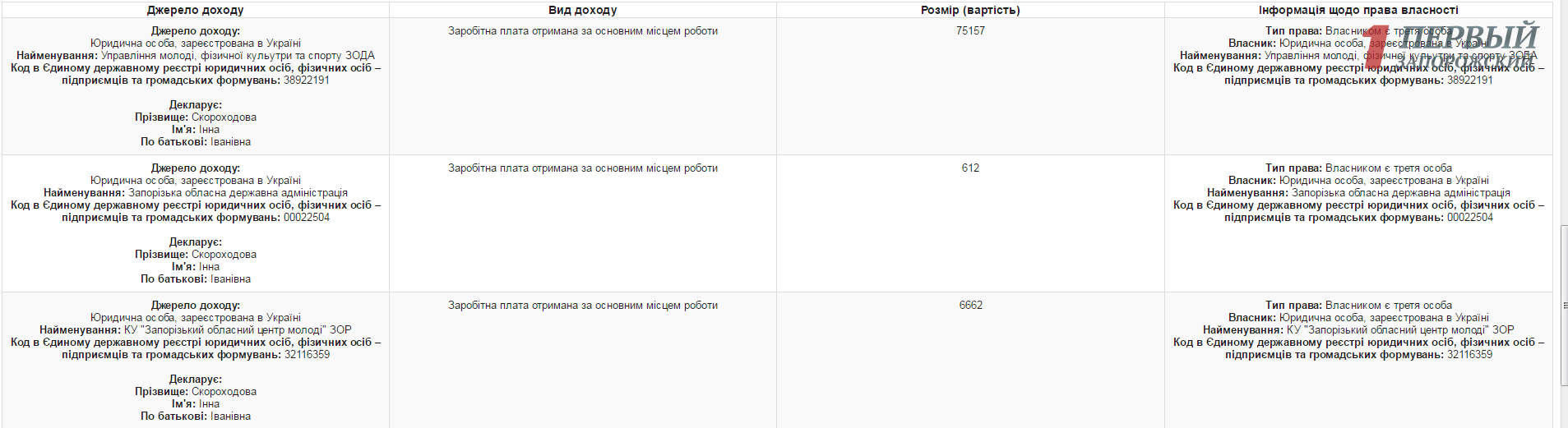
Task: Select the income amount 612
Action: 970,168
